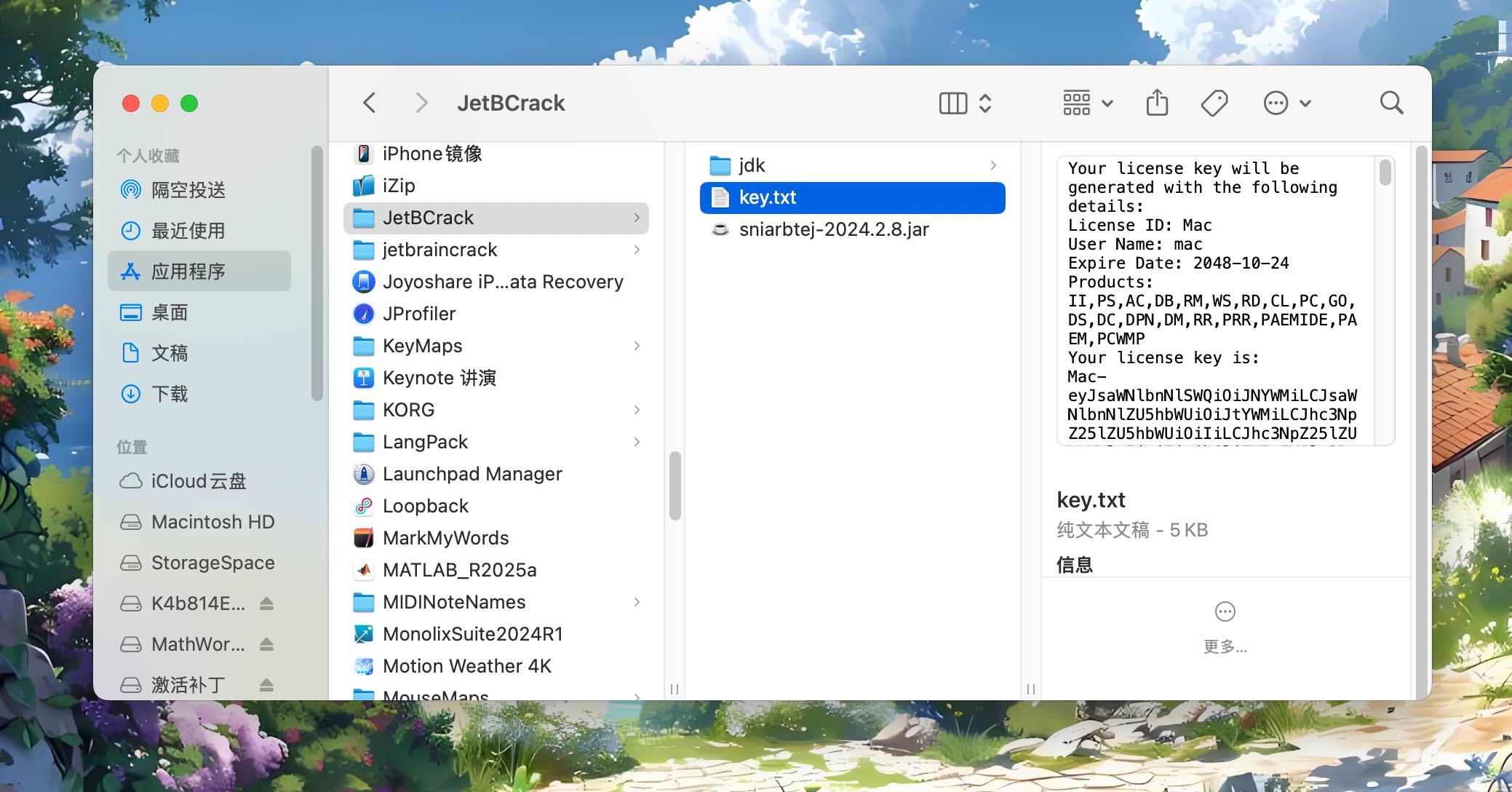Click the 更多 ellipsis icon
This screenshot has width=1512, height=792.
point(1225,612)
